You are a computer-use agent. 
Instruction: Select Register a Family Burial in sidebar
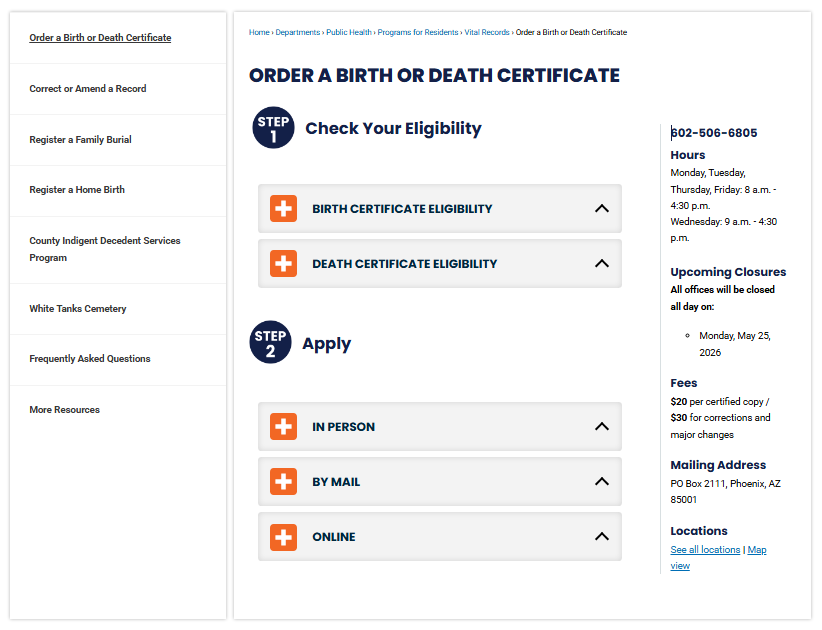(80, 140)
